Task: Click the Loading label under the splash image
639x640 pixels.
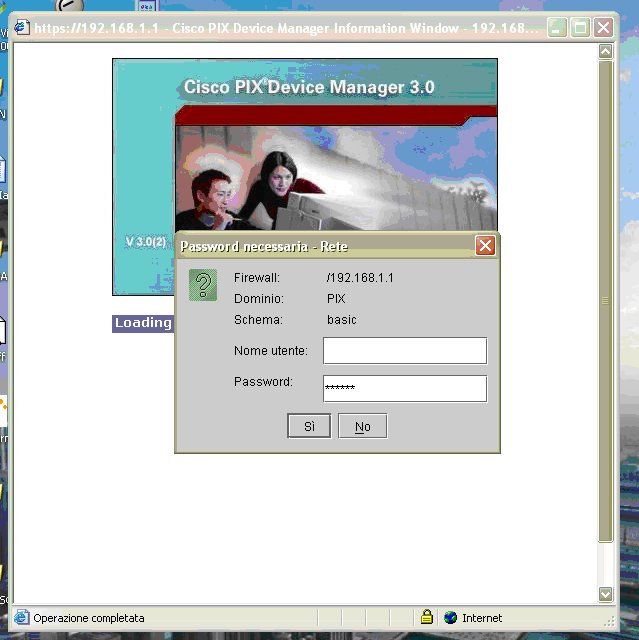Action: [143, 323]
